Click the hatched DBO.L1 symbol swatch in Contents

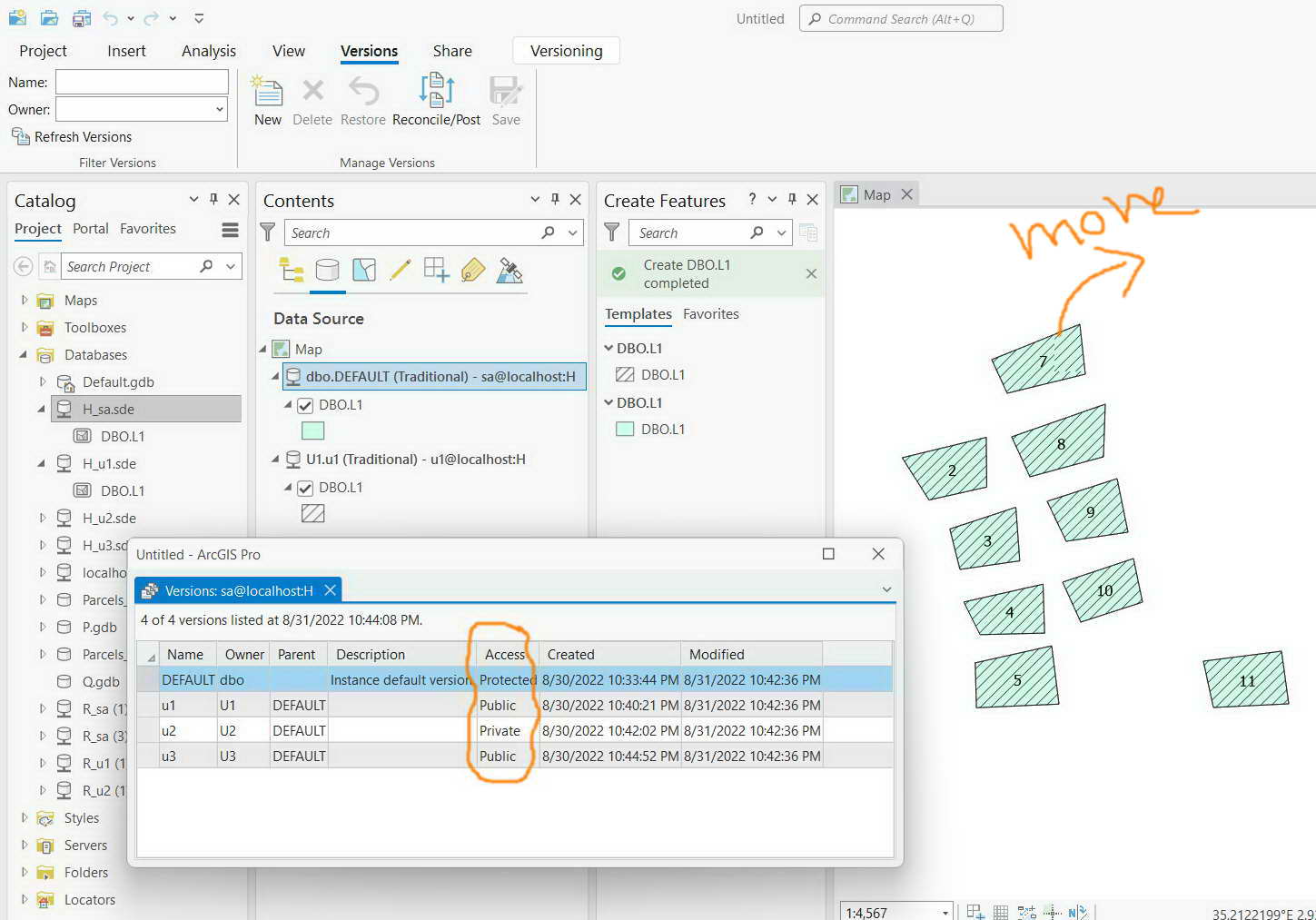[312, 513]
